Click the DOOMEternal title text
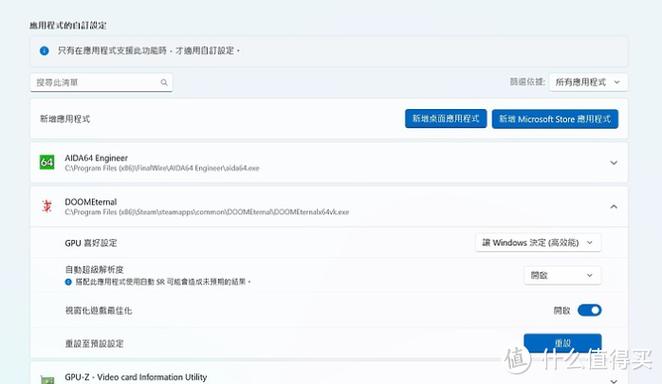This screenshot has width=662, height=384. pyautogui.click(x=90, y=202)
